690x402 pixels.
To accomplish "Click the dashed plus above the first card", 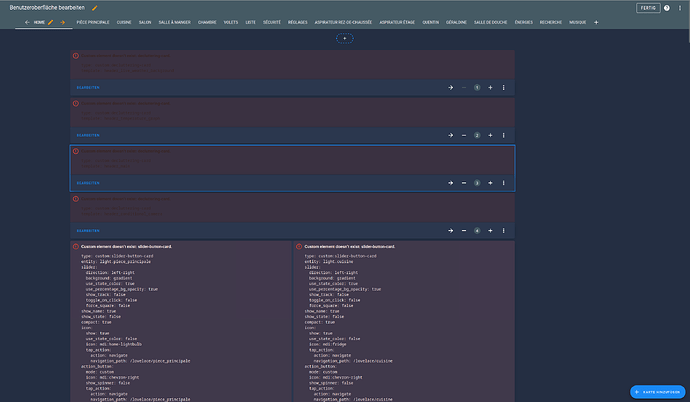I will pyautogui.click(x=345, y=38).
